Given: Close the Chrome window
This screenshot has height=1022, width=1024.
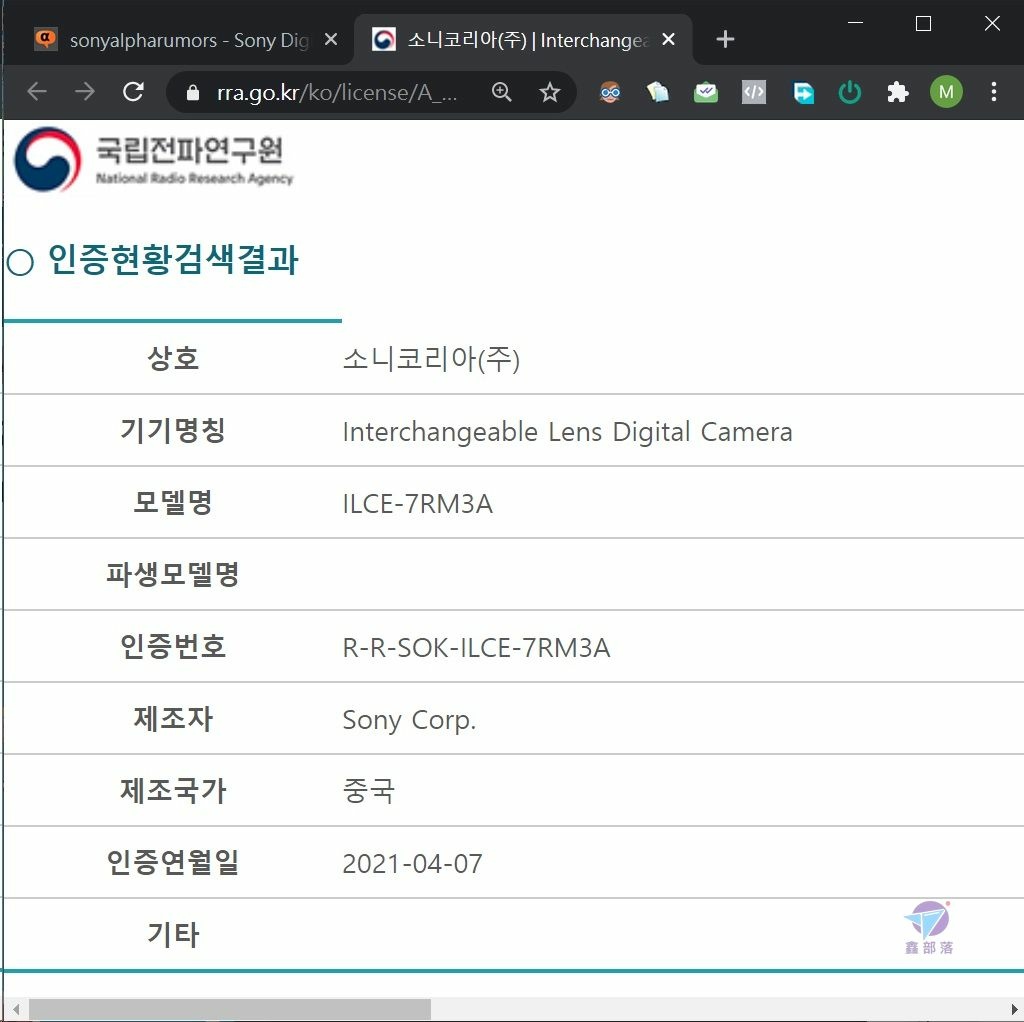Looking at the screenshot, I should pos(992,24).
